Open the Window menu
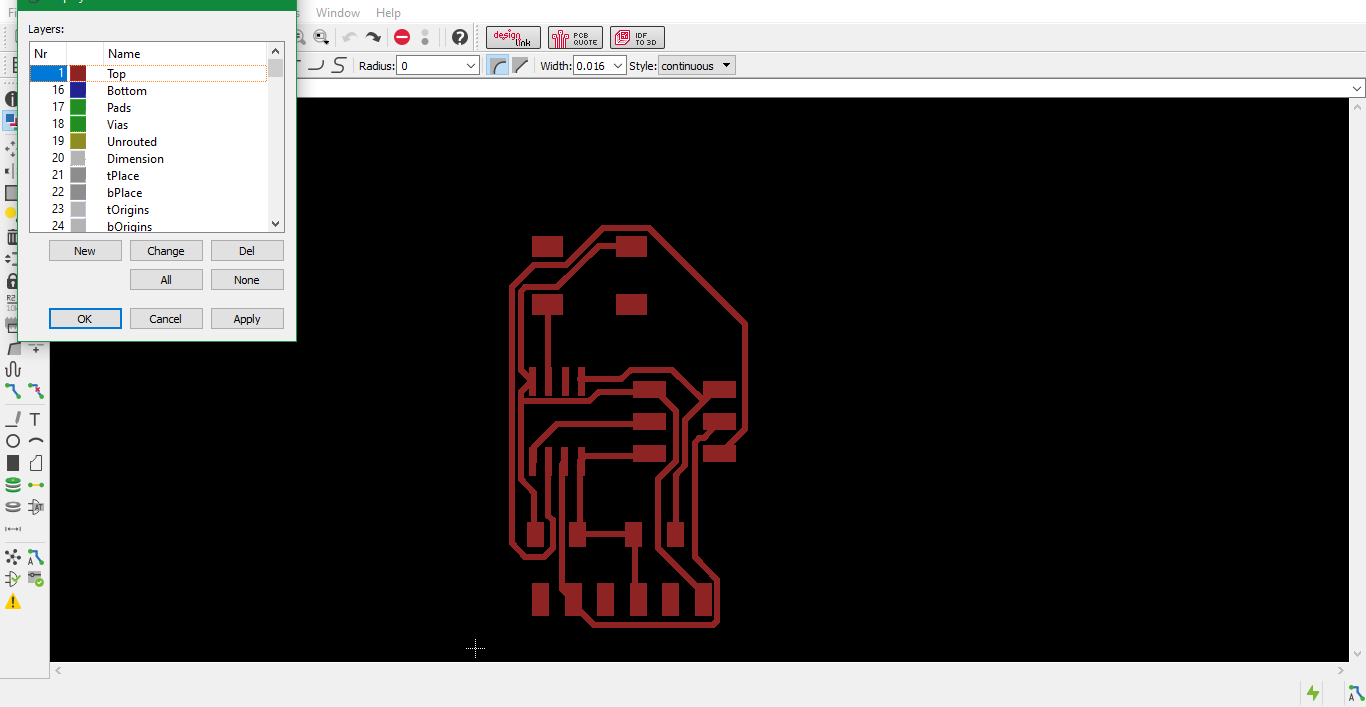The width and height of the screenshot is (1366, 707). pos(338,13)
